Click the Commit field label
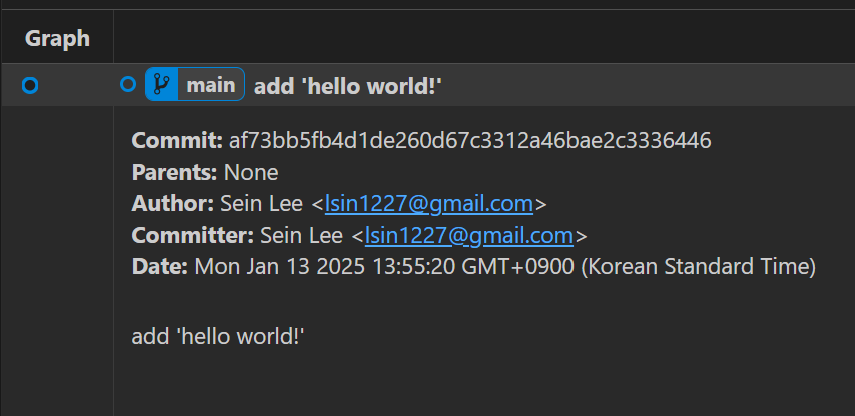The width and height of the screenshot is (855, 416). coord(177,141)
